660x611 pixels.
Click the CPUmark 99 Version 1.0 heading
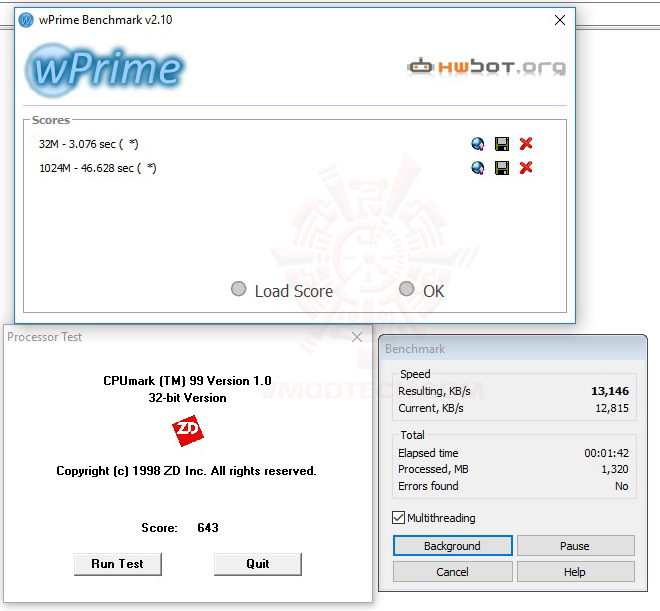pos(187,381)
